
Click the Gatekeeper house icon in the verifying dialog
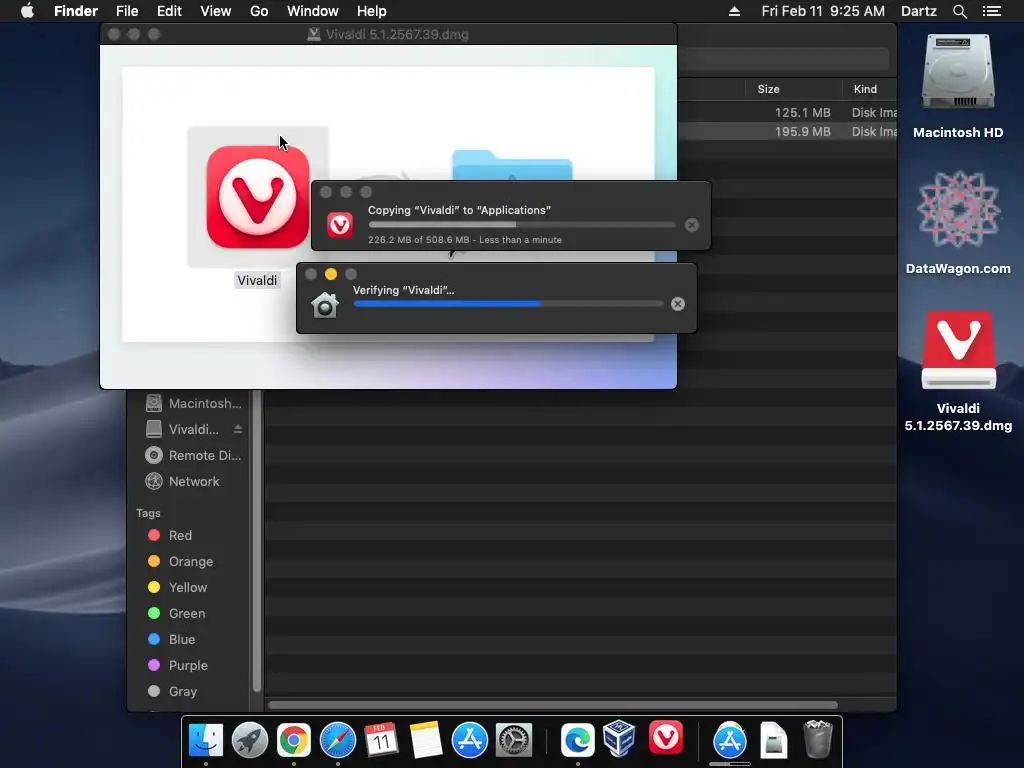[325, 305]
